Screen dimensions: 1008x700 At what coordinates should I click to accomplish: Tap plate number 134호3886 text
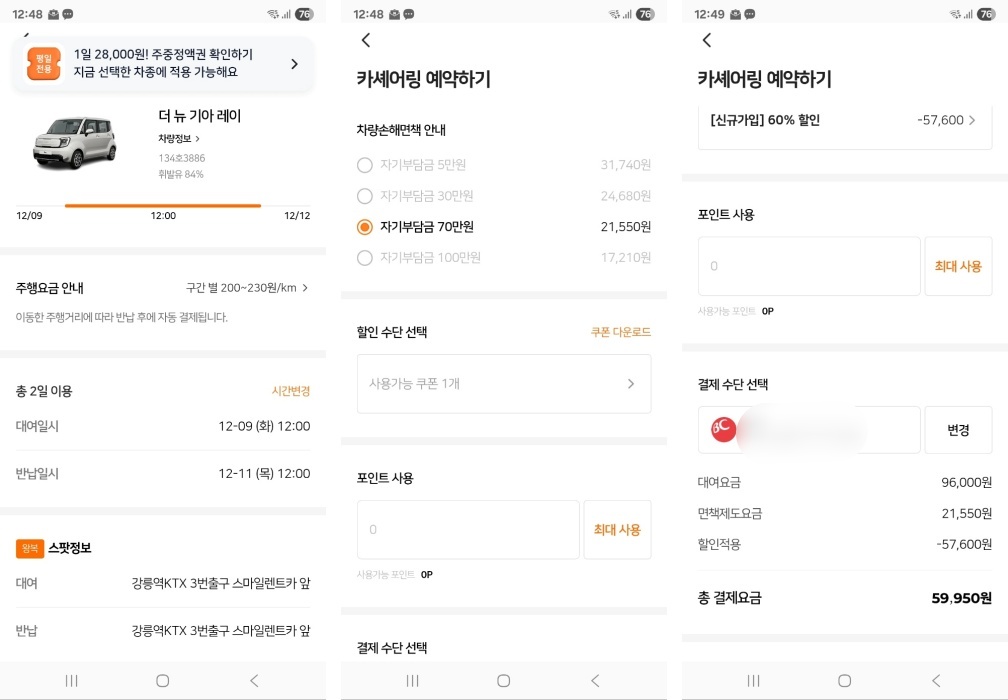[x=182, y=158]
